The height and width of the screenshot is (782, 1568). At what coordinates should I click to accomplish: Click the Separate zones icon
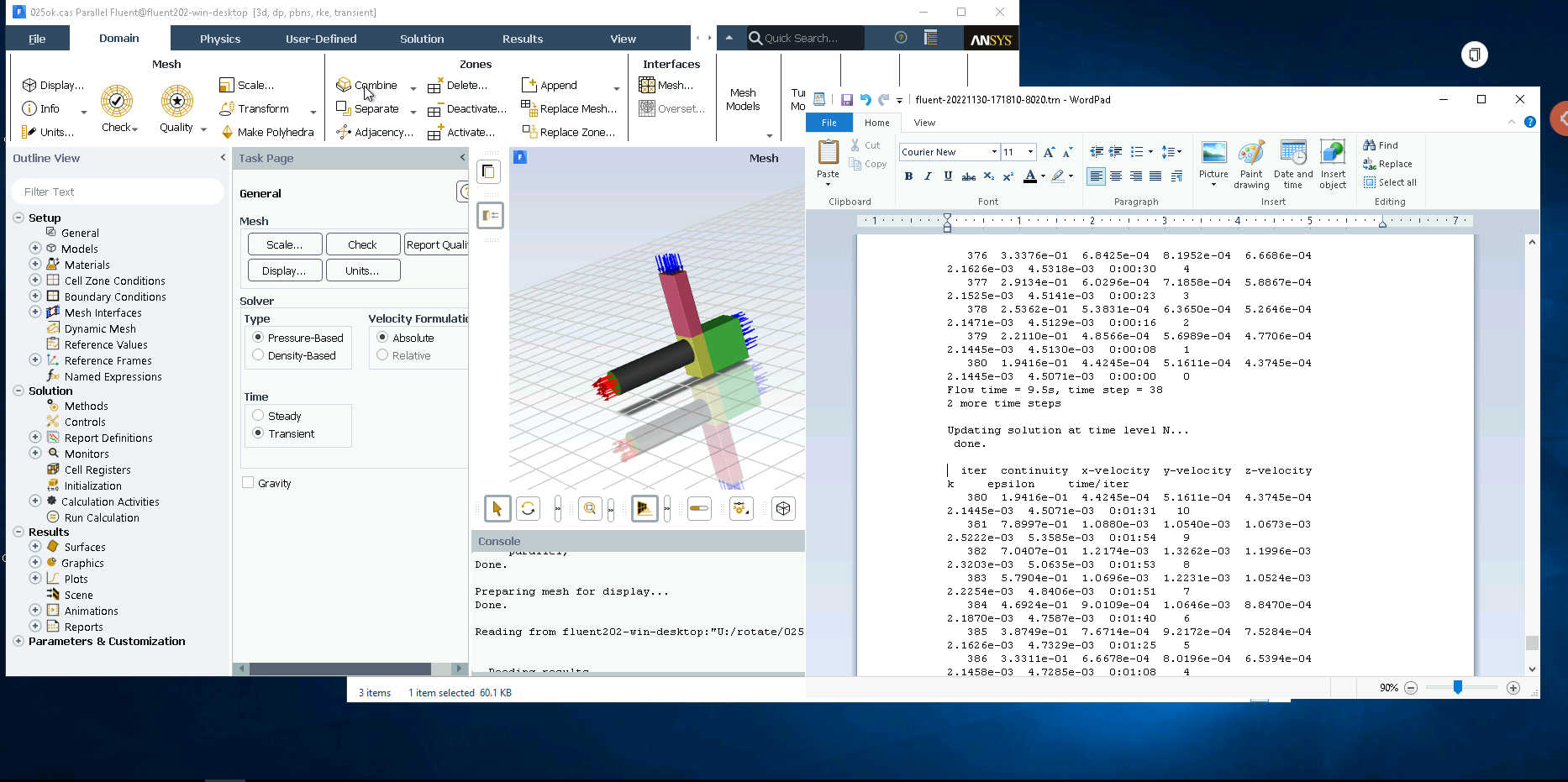pyautogui.click(x=344, y=108)
